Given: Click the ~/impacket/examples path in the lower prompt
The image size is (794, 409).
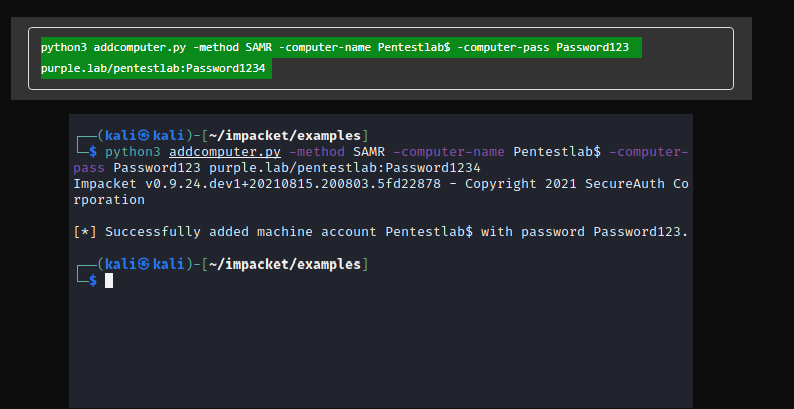Looking at the screenshot, I should pyautogui.click(x=285, y=264).
